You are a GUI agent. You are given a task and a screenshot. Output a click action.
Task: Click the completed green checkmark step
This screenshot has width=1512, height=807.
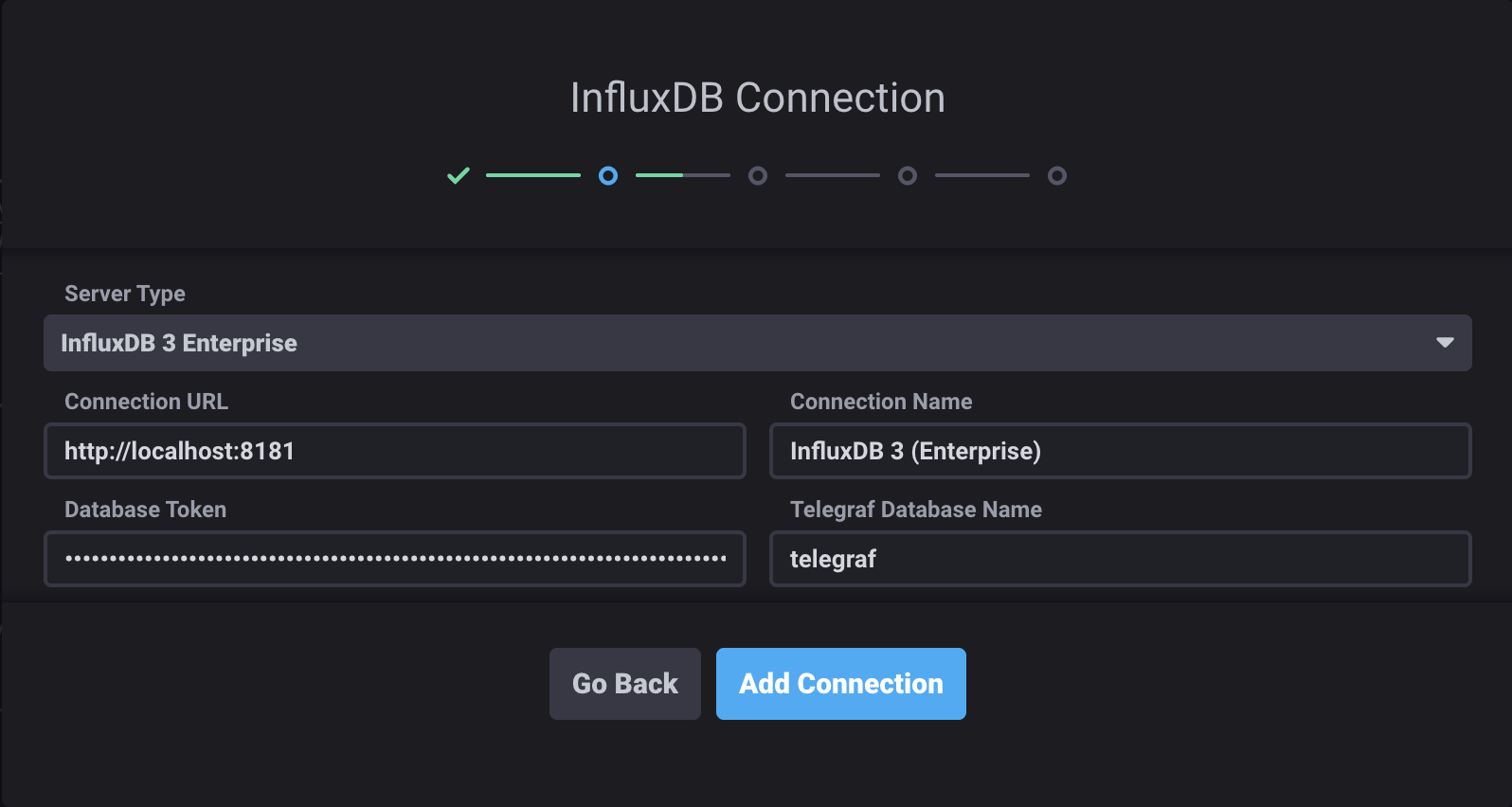coord(459,175)
